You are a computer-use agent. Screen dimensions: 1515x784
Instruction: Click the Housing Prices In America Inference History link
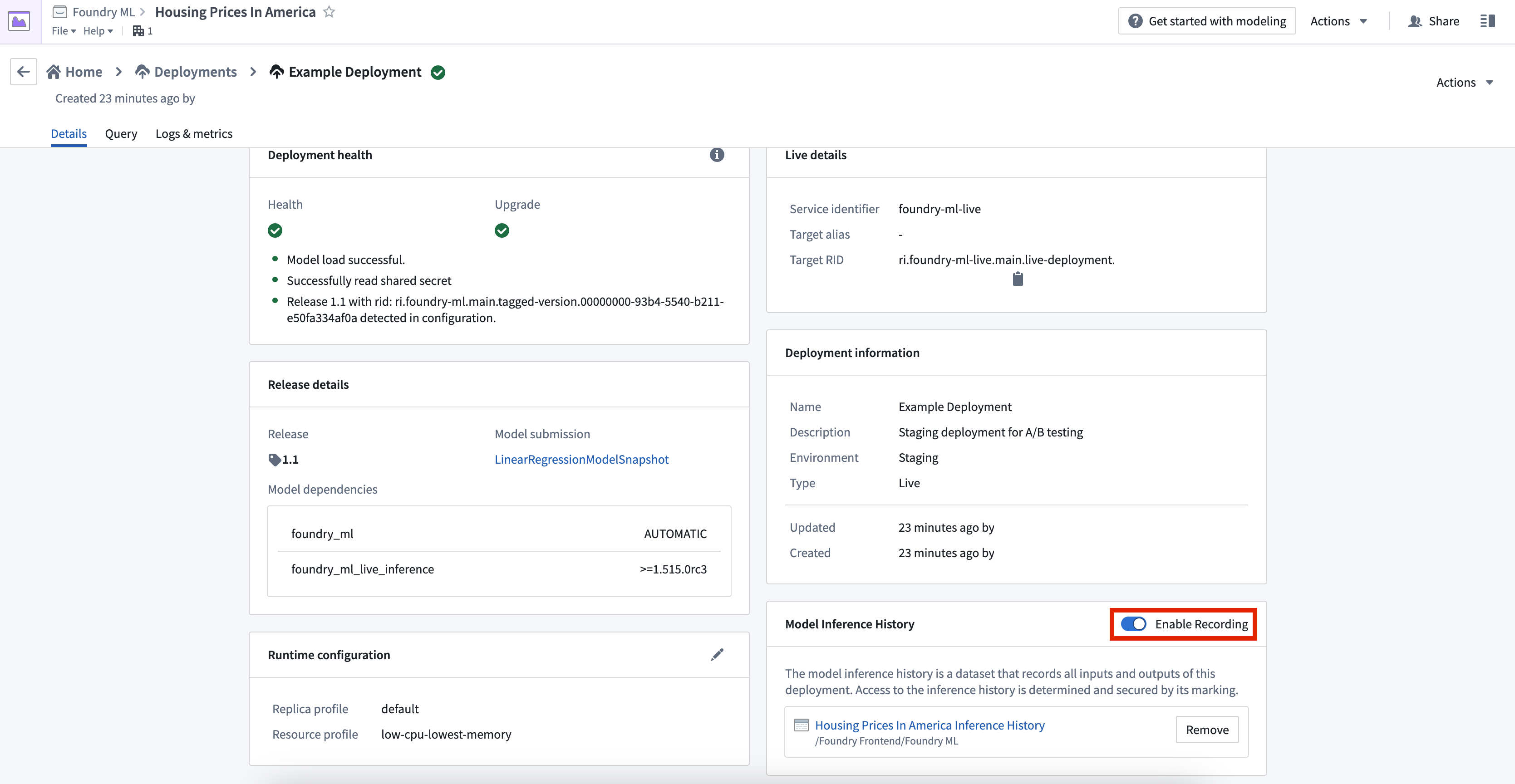coord(928,725)
